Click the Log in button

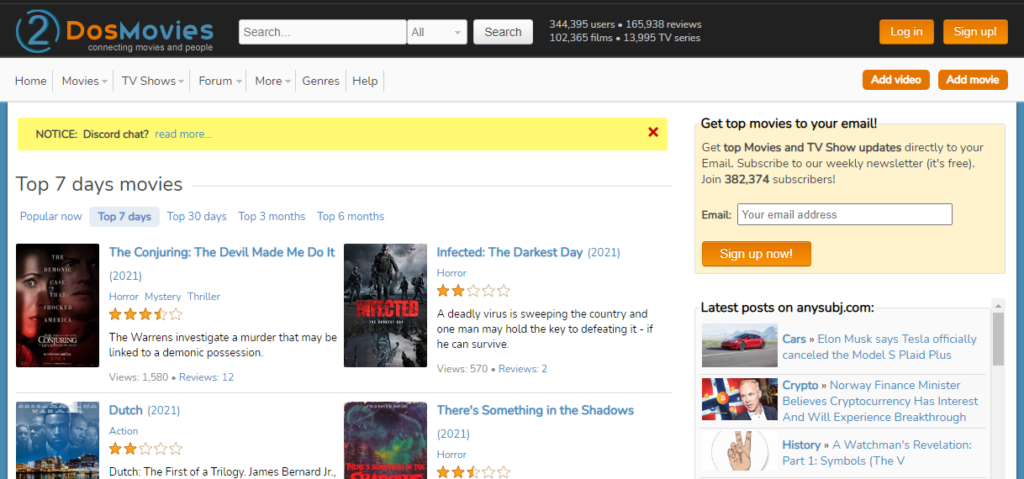(906, 31)
